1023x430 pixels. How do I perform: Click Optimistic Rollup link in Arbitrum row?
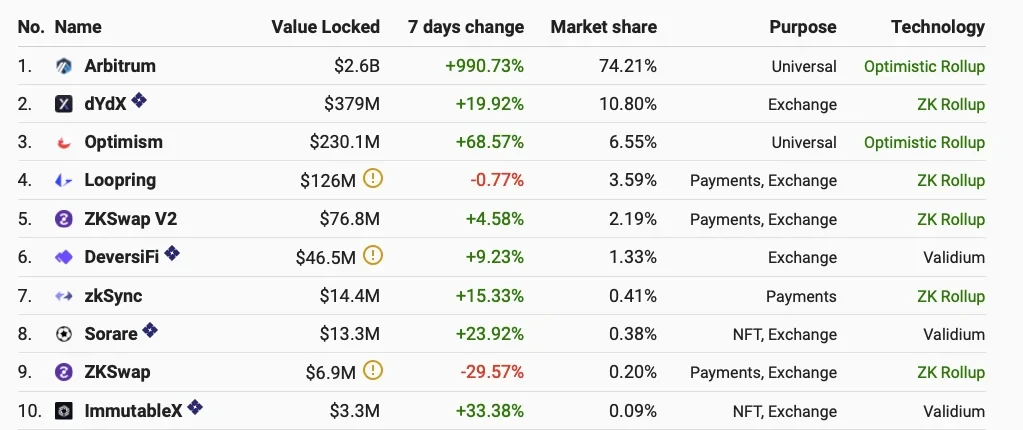tap(924, 67)
